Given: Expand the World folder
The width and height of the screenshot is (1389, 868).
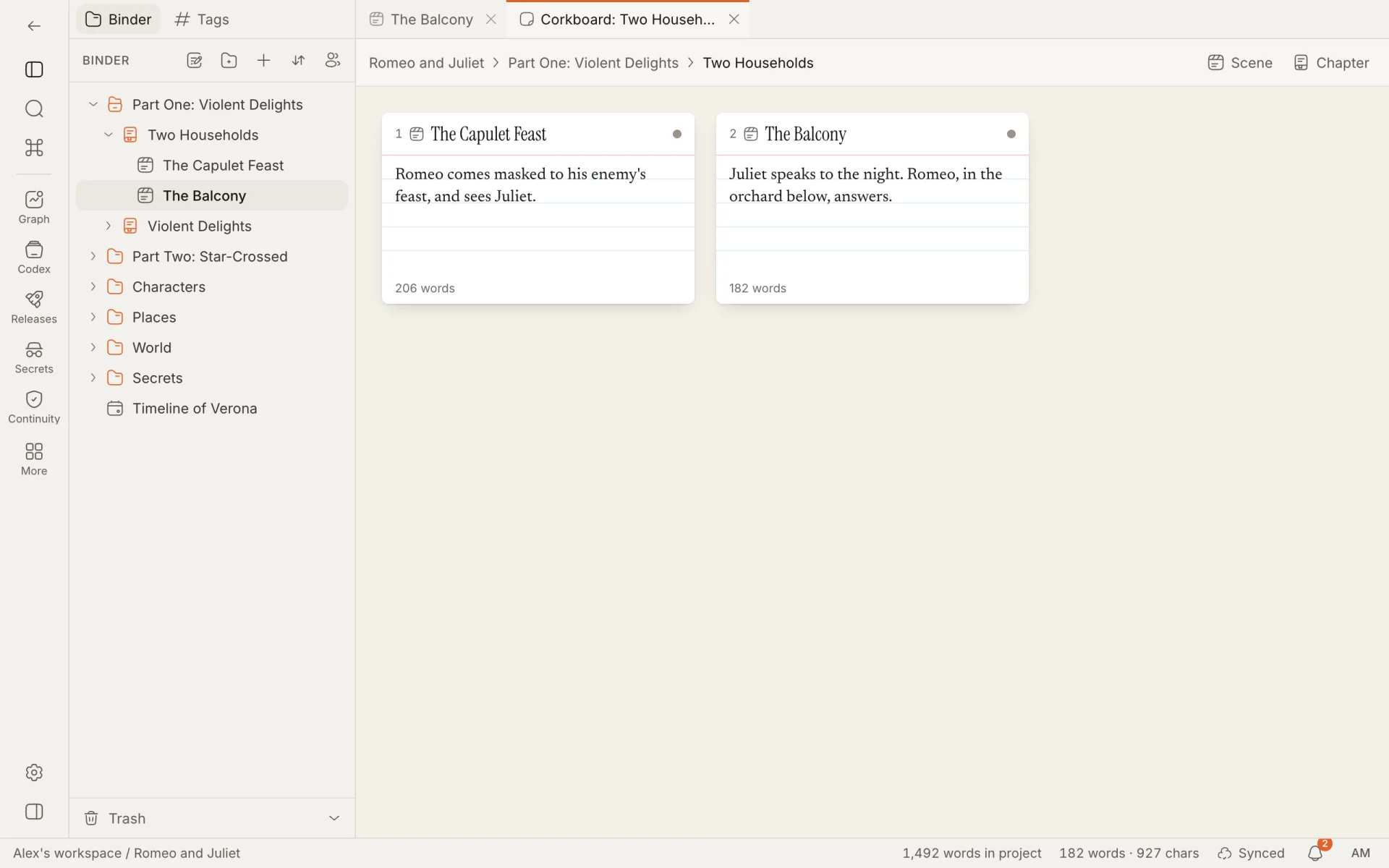Looking at the screenshot, I should pyautogui.click(x=93, y=347).
